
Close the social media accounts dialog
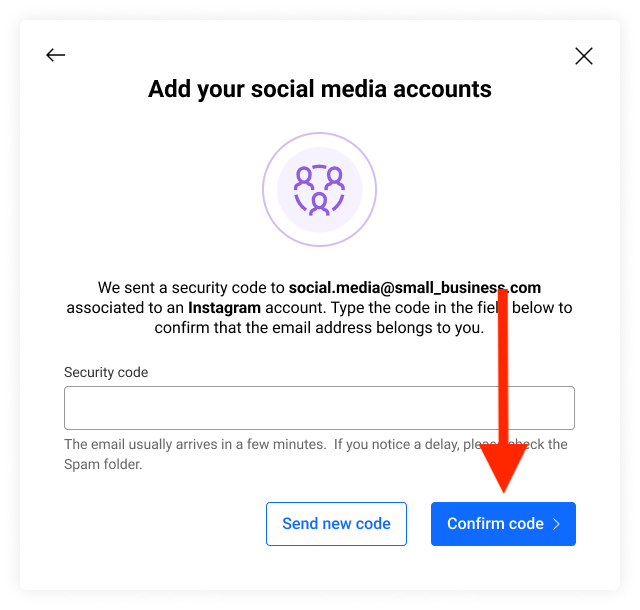(584, 56)
